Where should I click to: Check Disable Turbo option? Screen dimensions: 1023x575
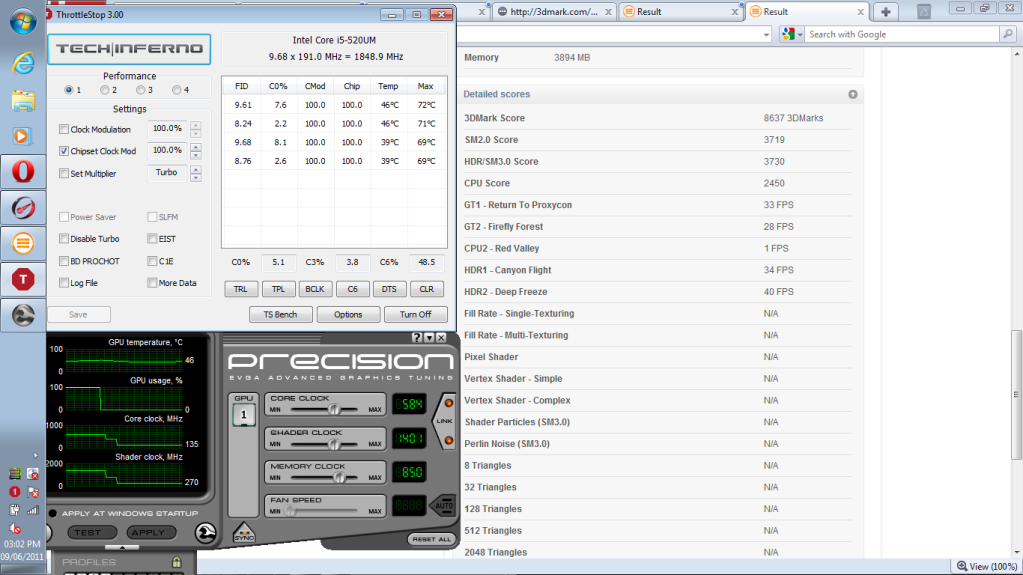(64, 238)
